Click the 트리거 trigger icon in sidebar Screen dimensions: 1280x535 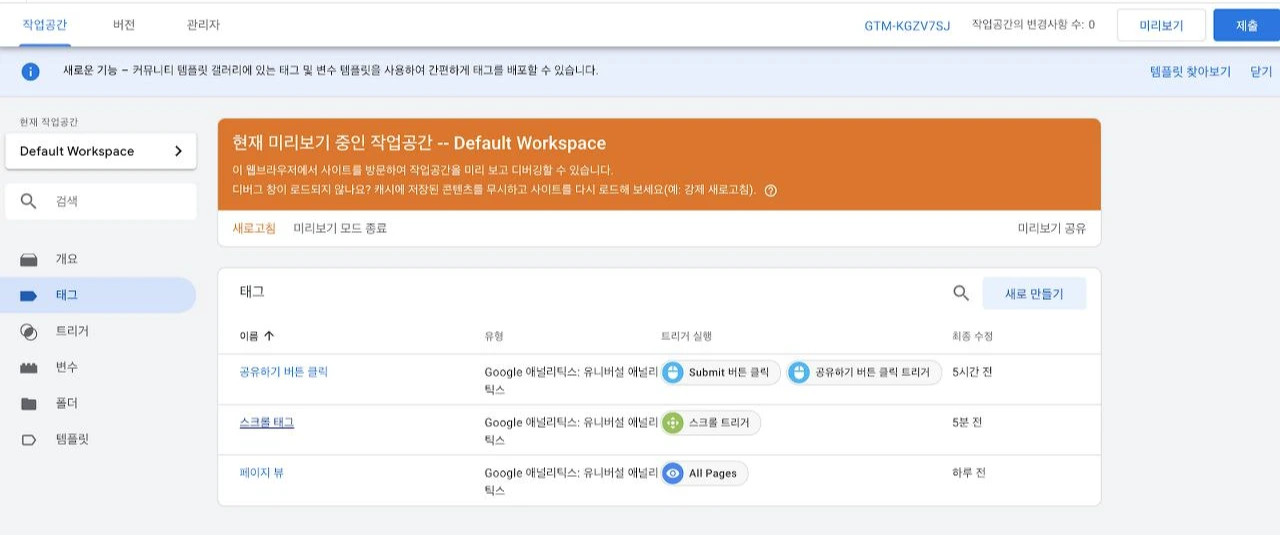tap(29, 331)
